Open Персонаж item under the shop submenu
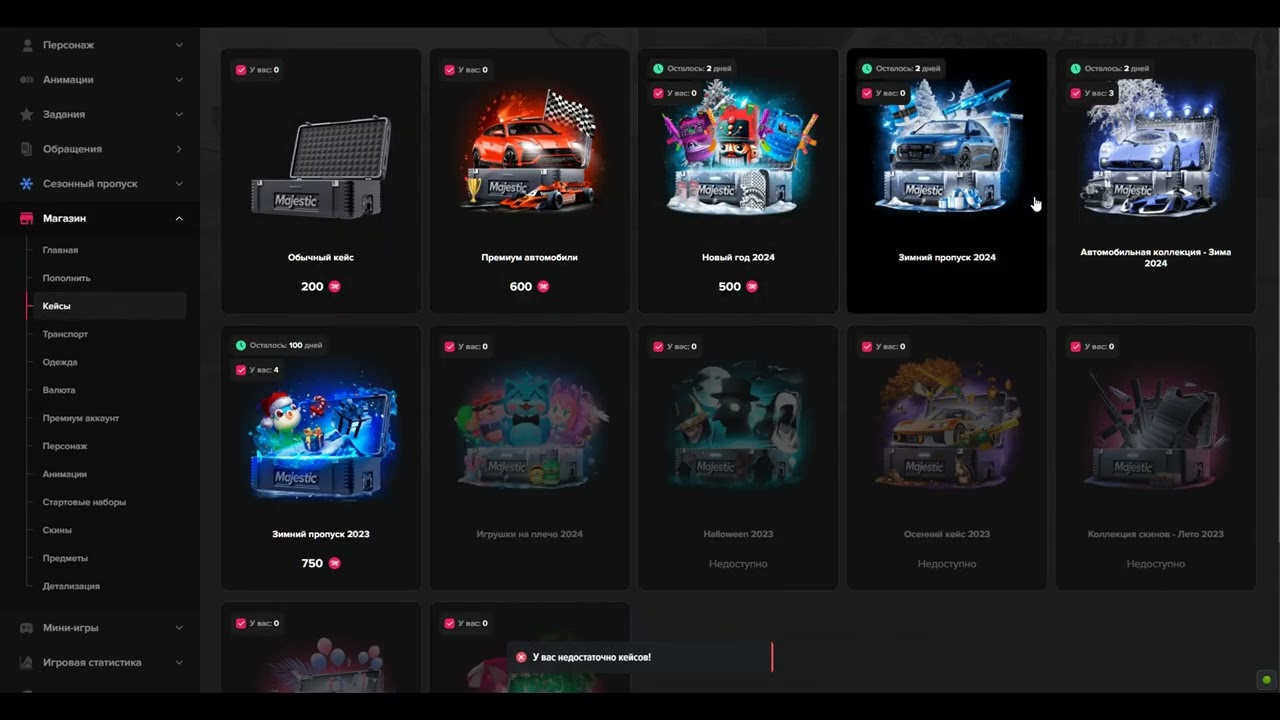The image size is (1280, 720). pos(65,446)
